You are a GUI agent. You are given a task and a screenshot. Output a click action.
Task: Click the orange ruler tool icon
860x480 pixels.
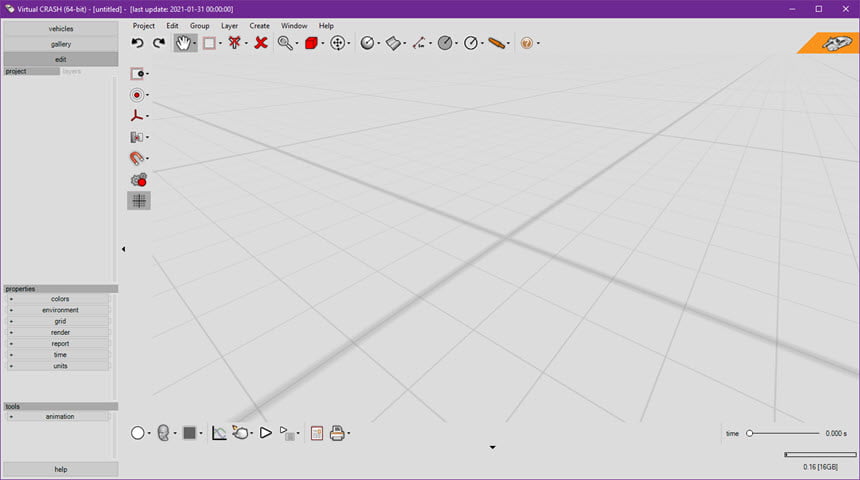coord(496,43)
